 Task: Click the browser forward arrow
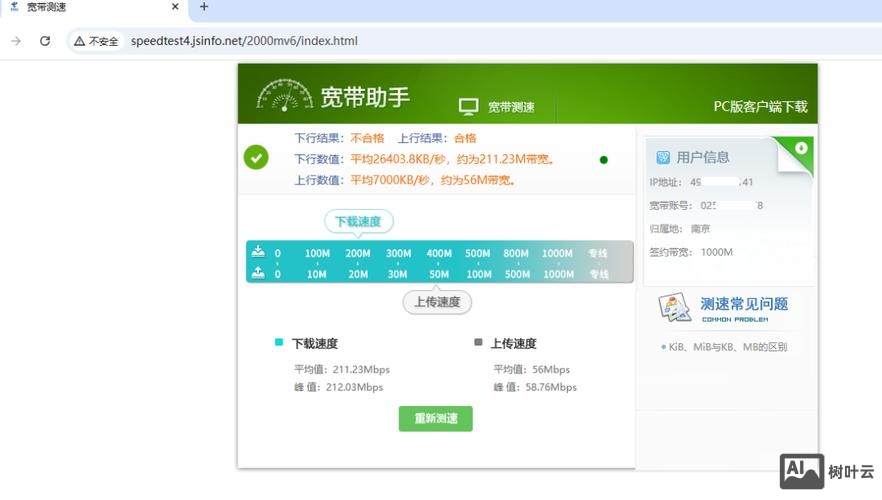pyautogui.click(x=16, y=41)
